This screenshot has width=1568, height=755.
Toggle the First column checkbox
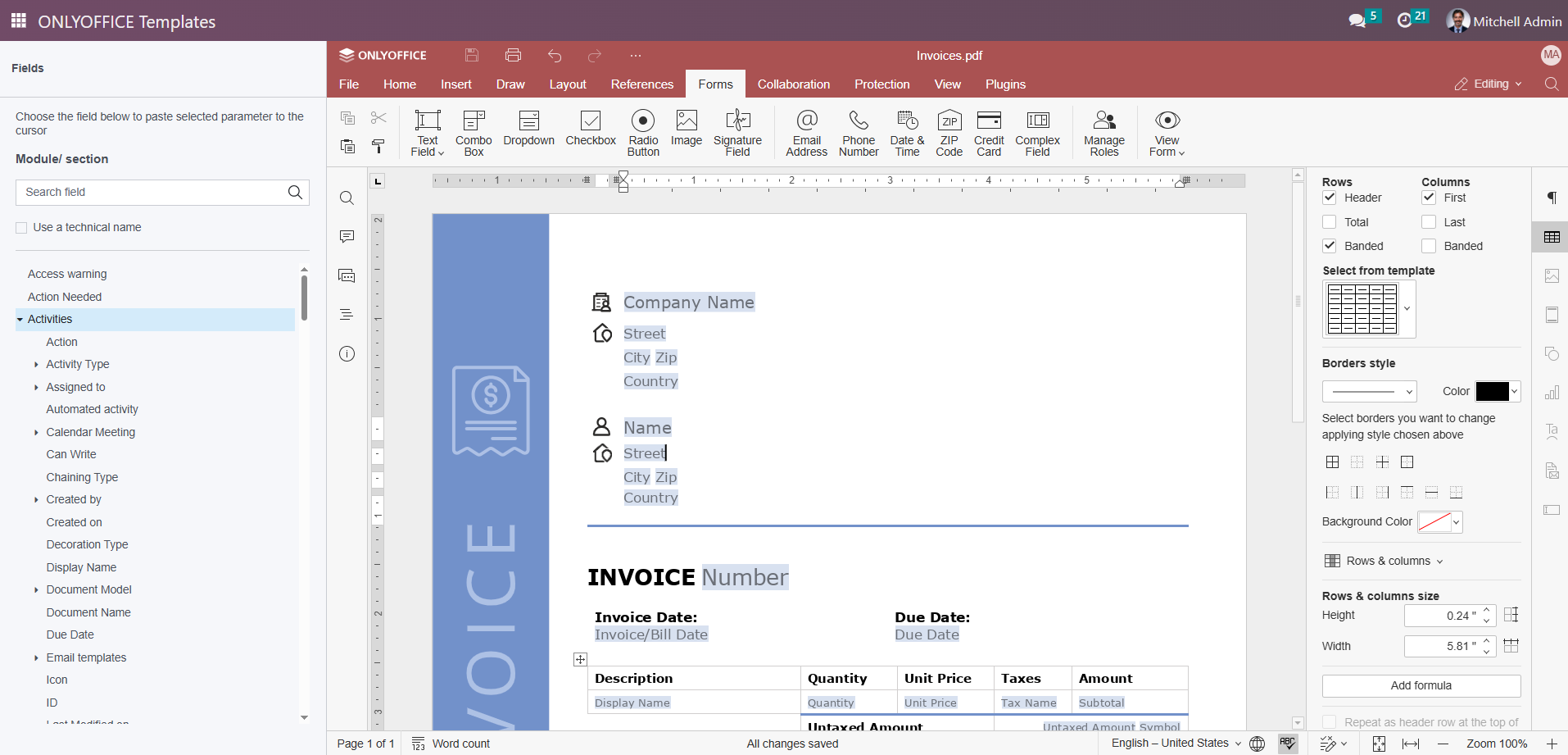coord(1429,198)
